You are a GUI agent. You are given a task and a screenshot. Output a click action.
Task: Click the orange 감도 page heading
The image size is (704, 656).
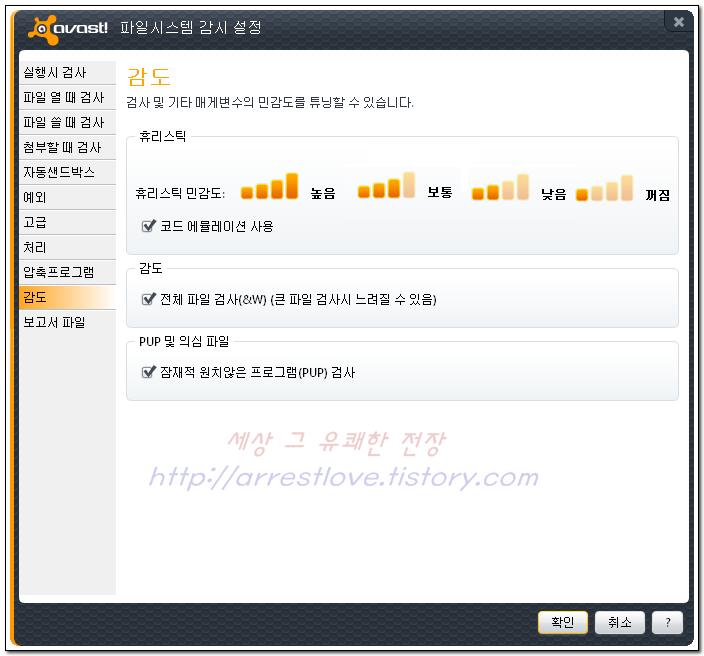coord(149,77)
